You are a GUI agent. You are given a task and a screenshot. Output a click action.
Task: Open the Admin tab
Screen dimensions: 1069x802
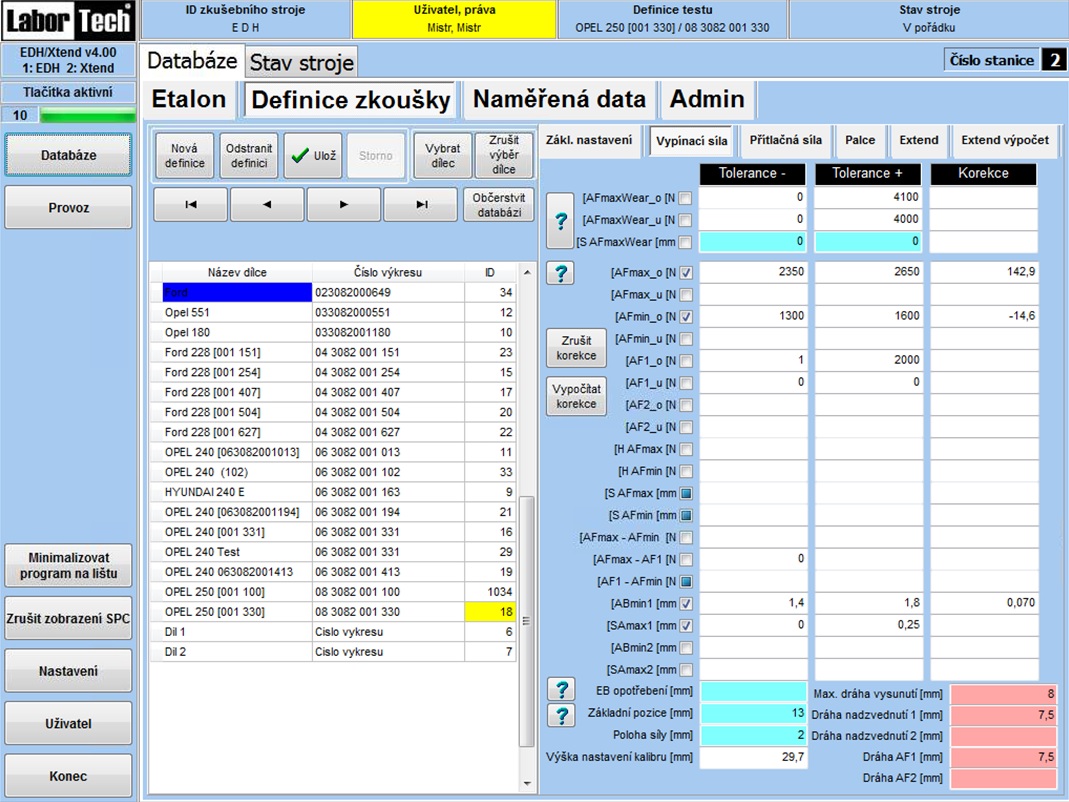pos(707,100)
